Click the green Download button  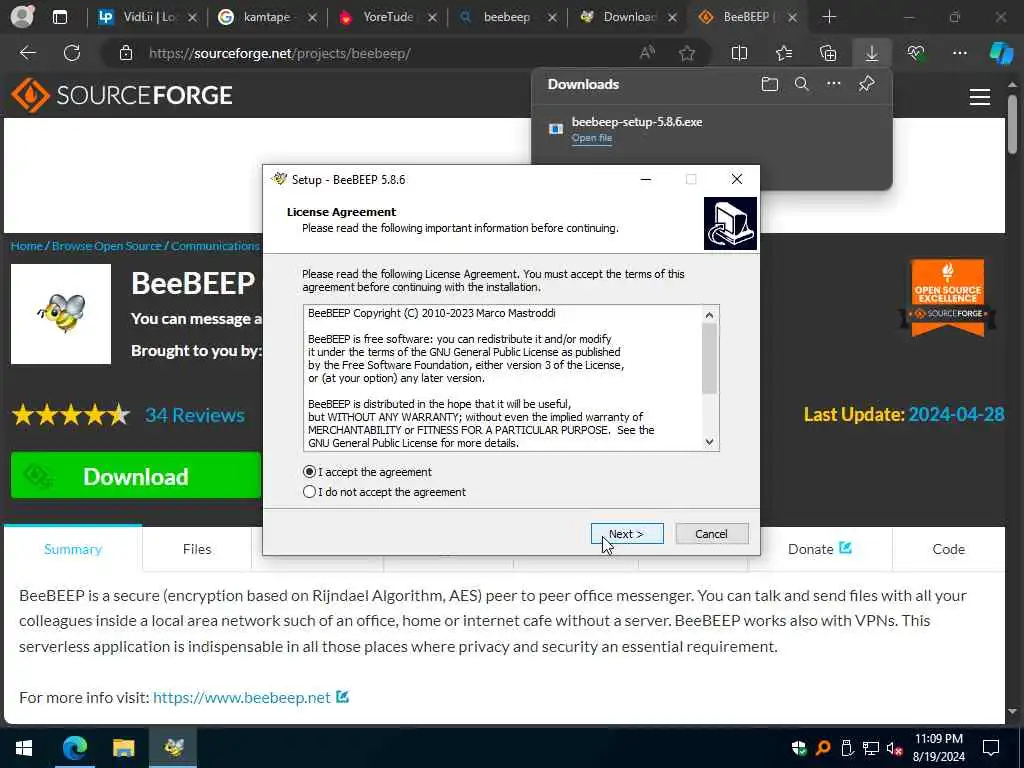(x=136, y=475)
